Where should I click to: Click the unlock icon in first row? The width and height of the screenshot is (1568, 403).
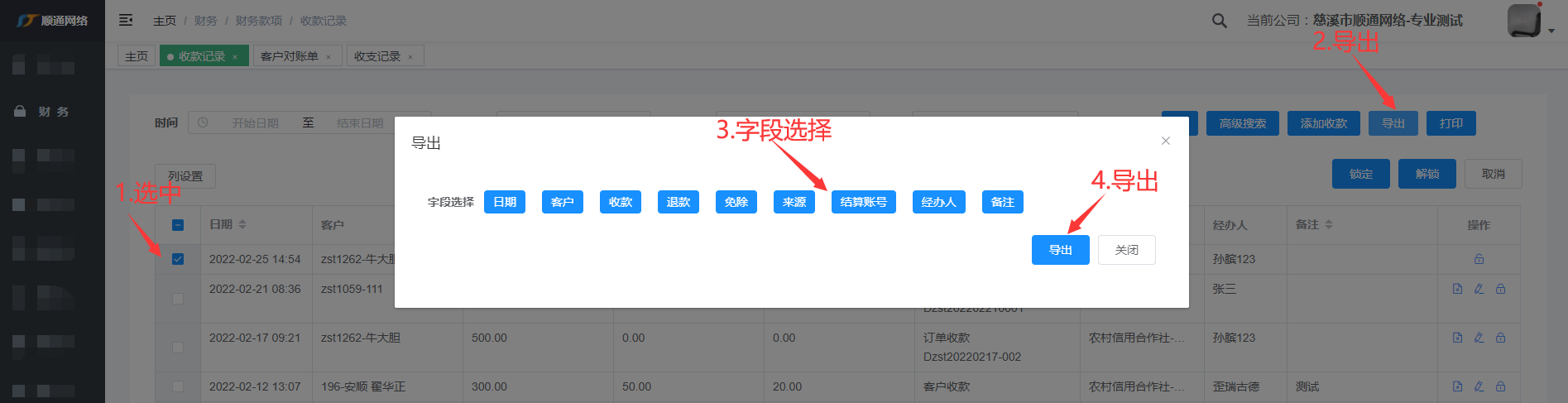(1479, 259)
